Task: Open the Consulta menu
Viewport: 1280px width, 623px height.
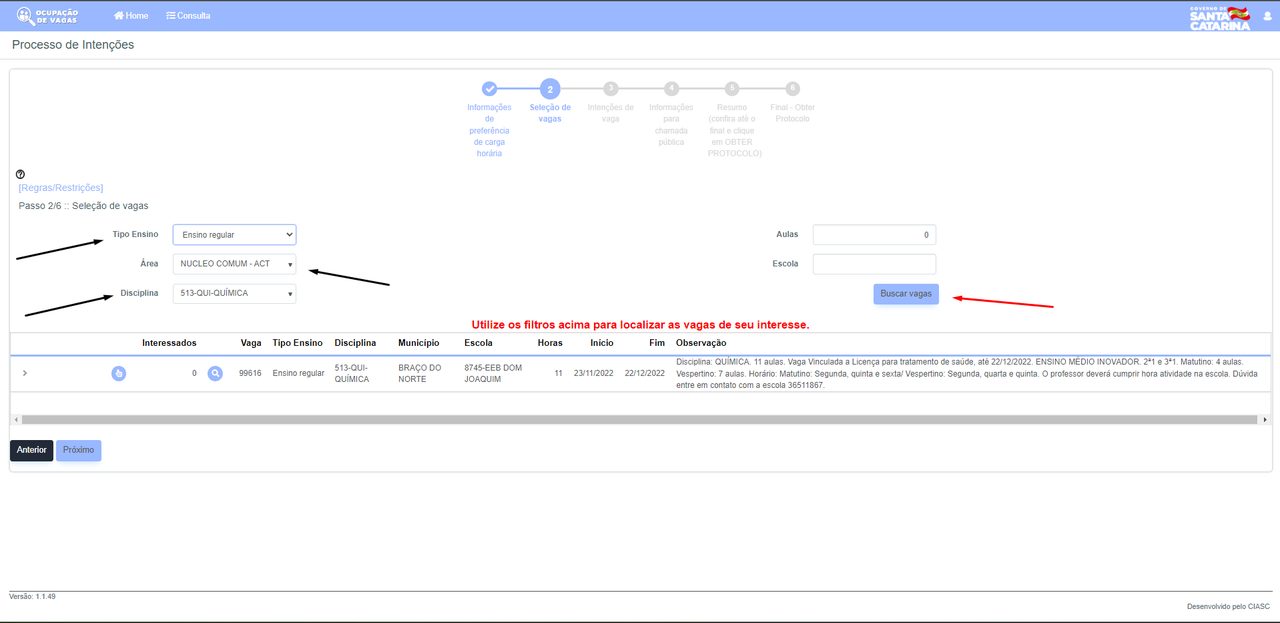Action: [188, 16]
